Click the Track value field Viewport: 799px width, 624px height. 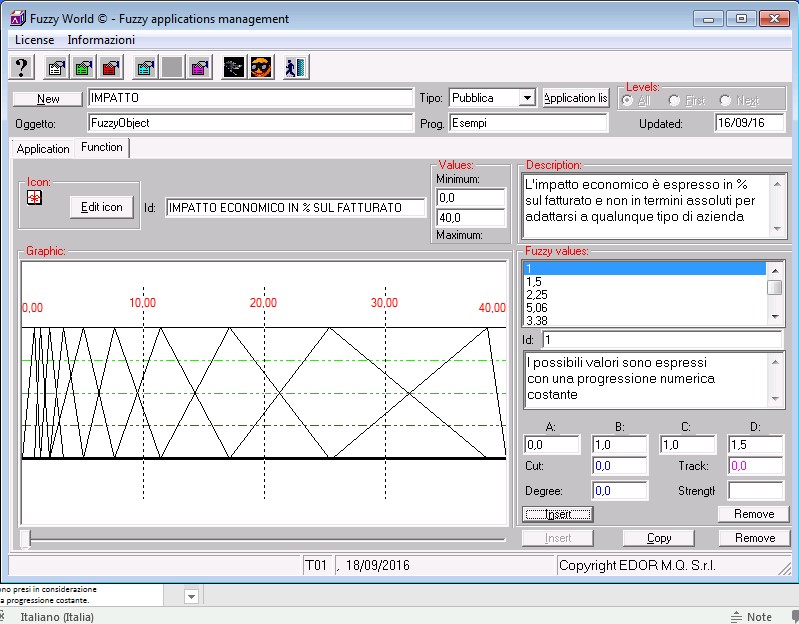756,466
